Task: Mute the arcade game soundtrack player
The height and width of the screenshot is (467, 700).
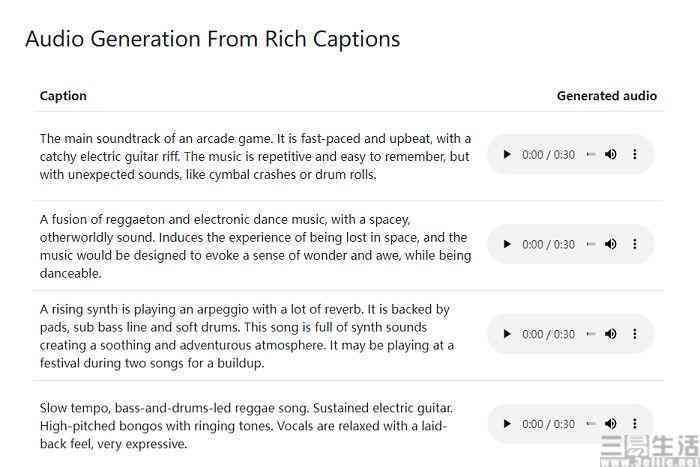Action: [x=611, y=154]
